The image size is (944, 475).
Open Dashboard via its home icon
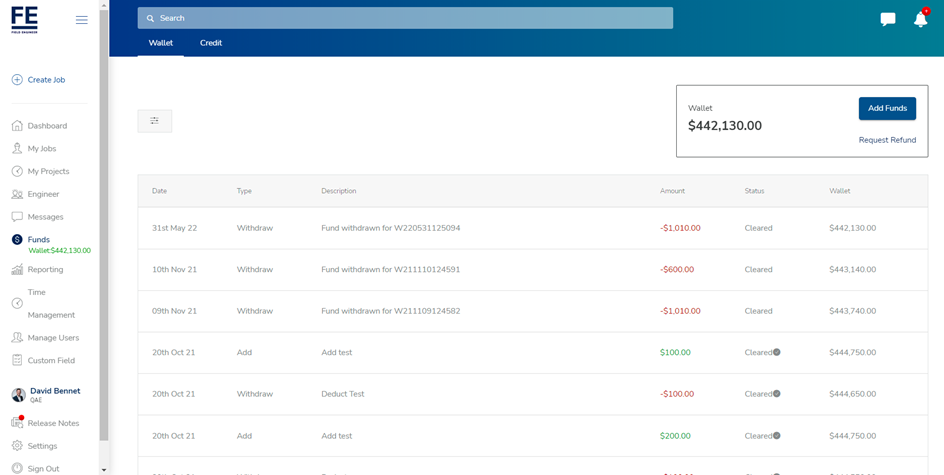pos(17,126)
